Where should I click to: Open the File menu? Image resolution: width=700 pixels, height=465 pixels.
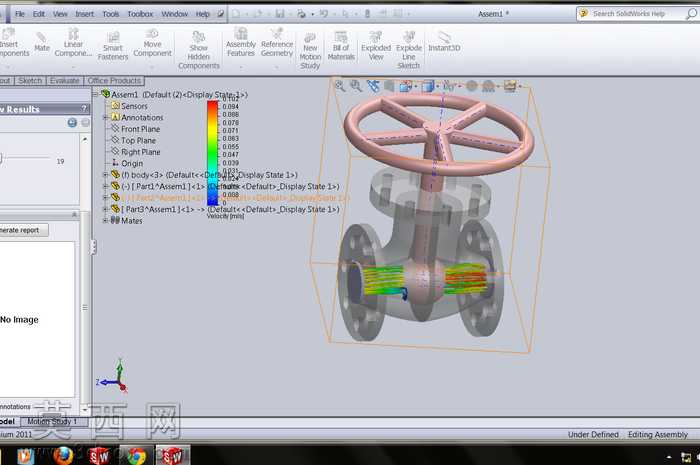pos(20,14)
